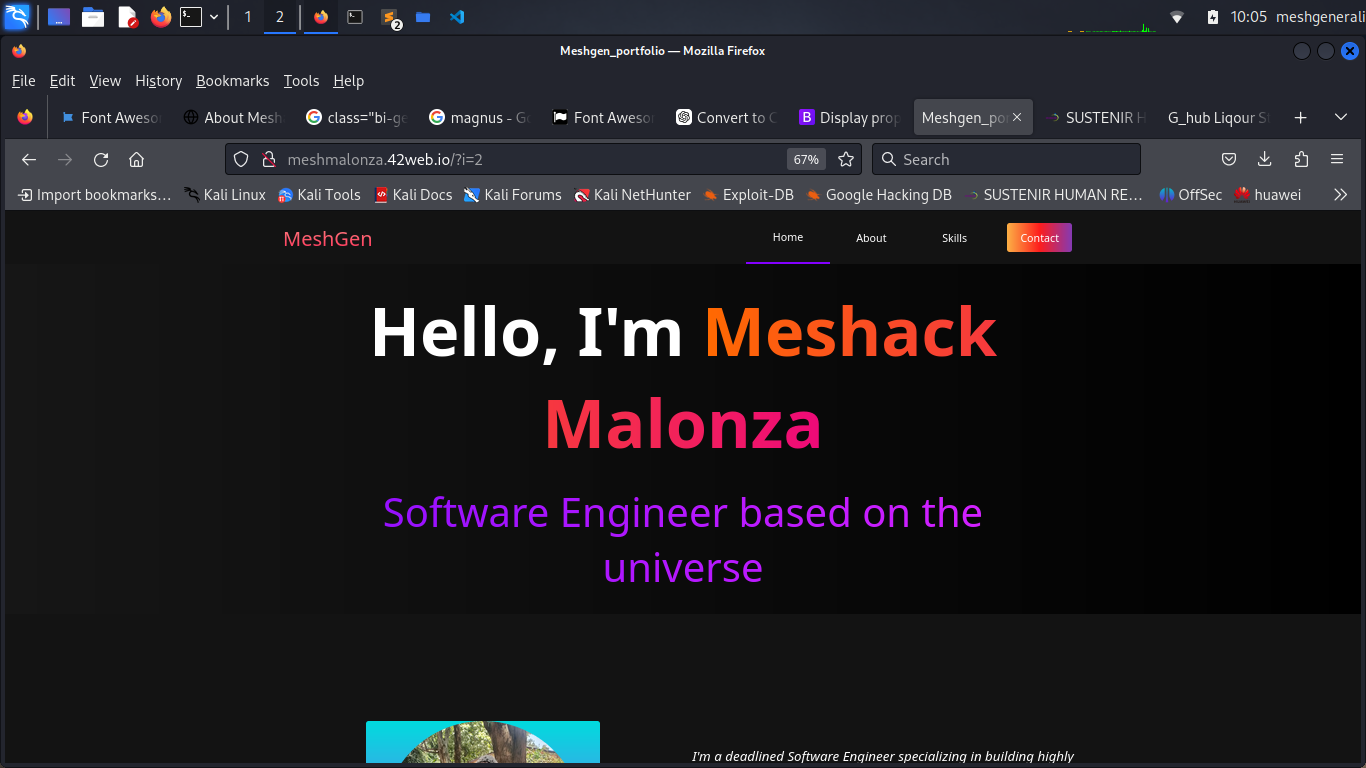Open the Downloads panel
Image resolution: width=1366 pixels, height=768 pixels.
tap(1265, 159)
